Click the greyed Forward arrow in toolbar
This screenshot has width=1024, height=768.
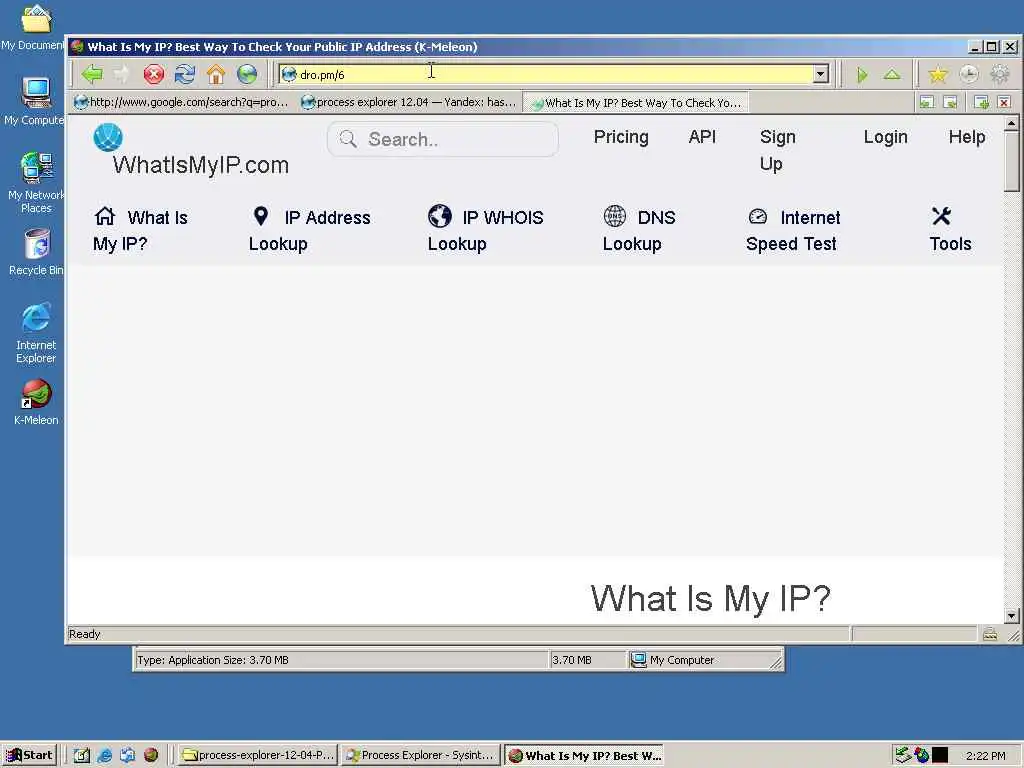coord(122,74)
